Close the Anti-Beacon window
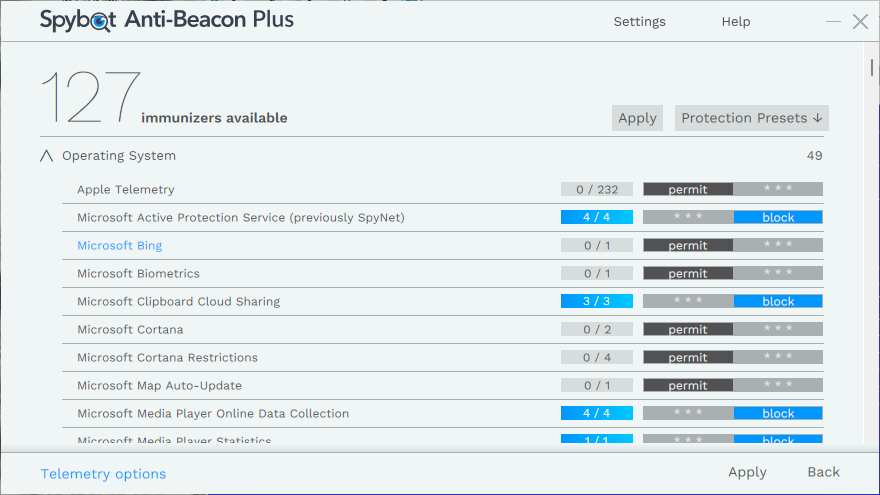This screenshot has width=880, height=495. [860, 21]
